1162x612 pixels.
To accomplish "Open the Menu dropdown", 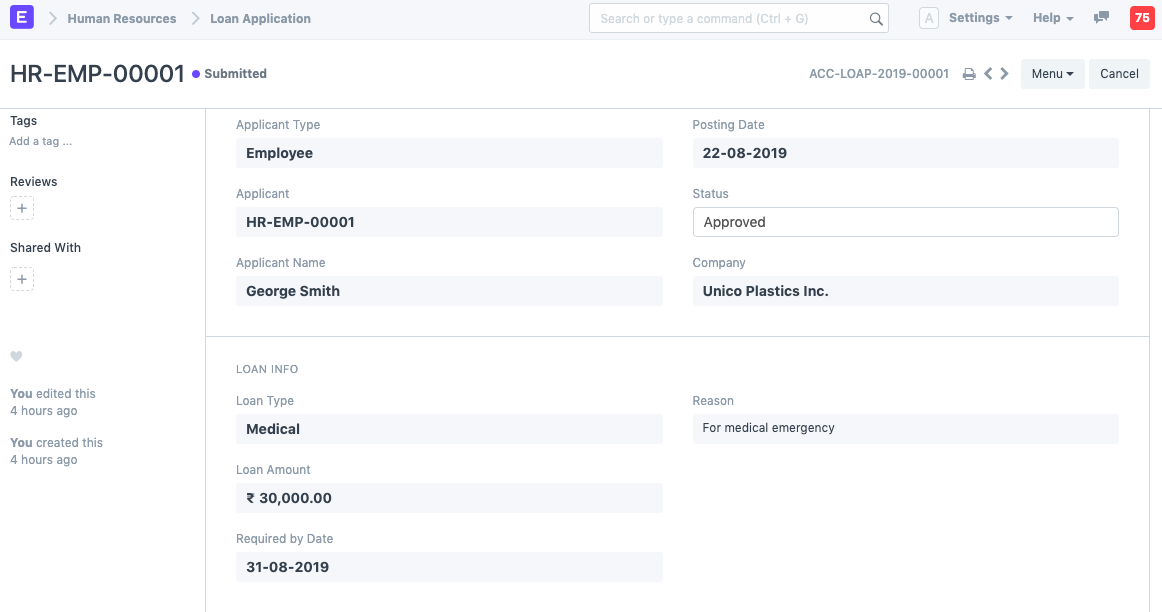I will 1052,73.
